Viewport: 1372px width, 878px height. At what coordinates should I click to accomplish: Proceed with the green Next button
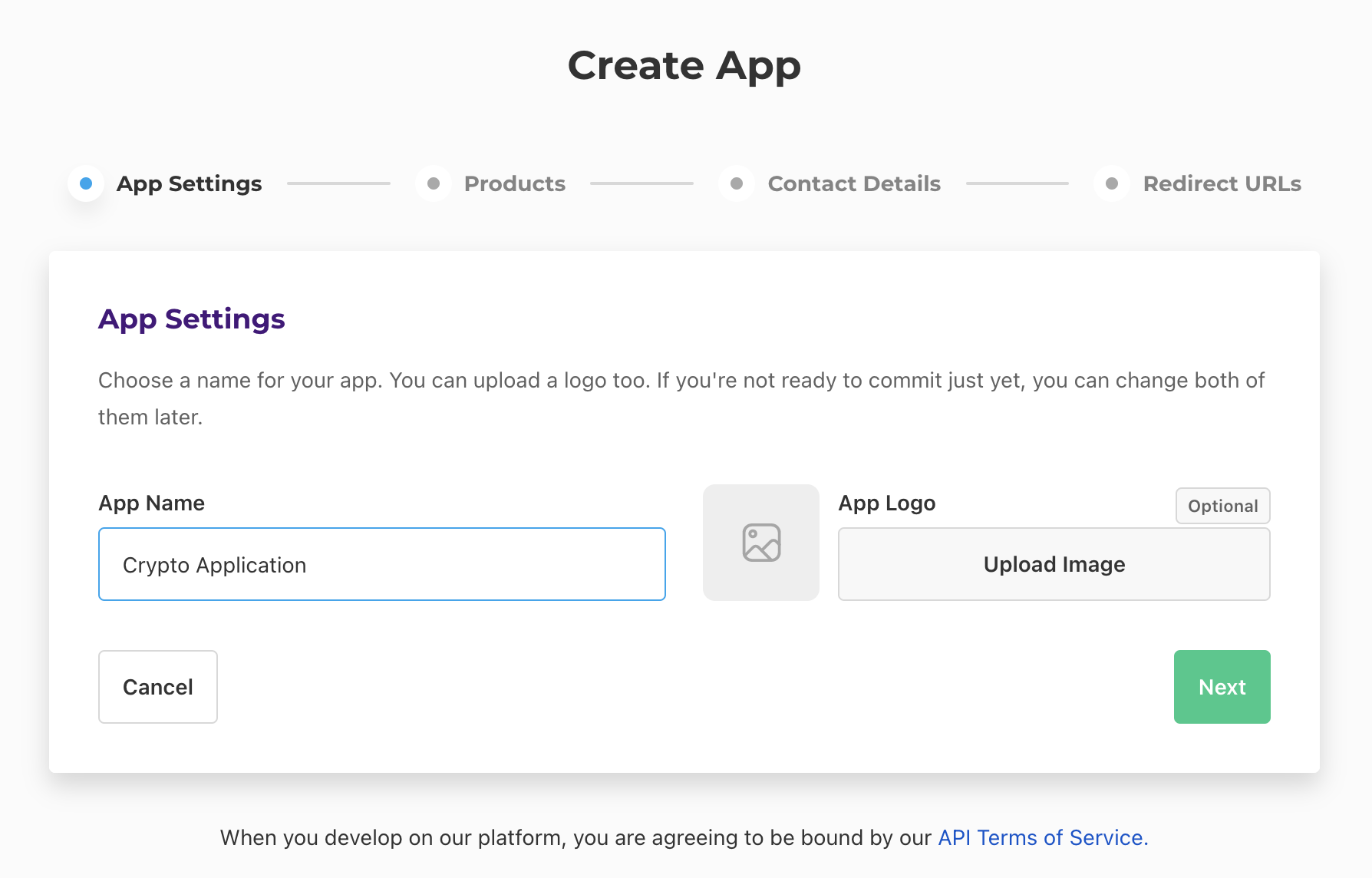1222,687
